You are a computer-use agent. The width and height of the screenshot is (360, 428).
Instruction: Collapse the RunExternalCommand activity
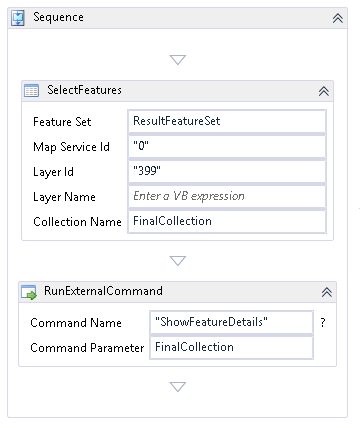coord(327,292)
